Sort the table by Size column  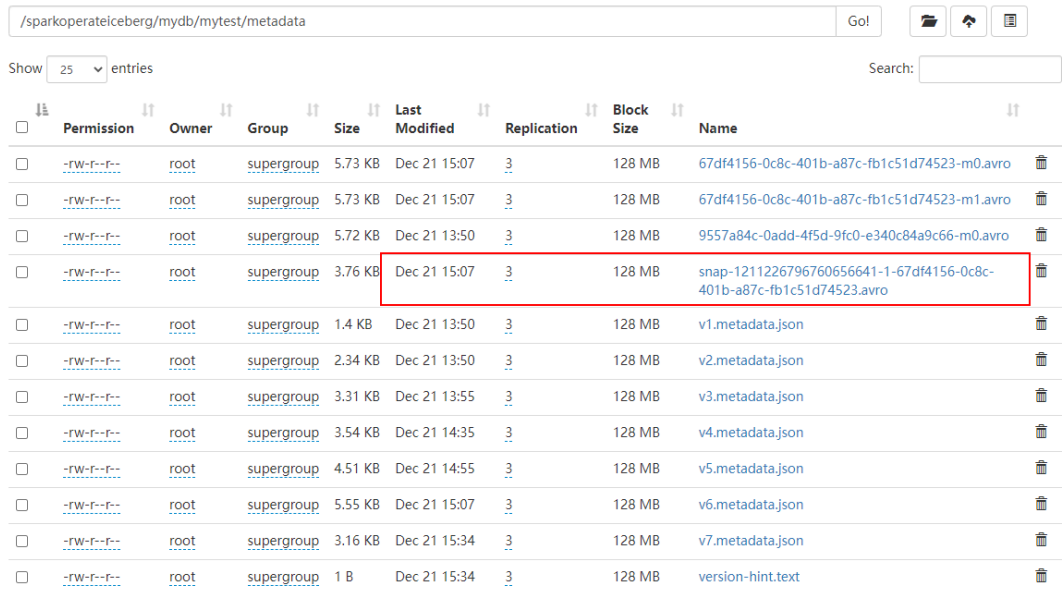click(x=347, y=128)
